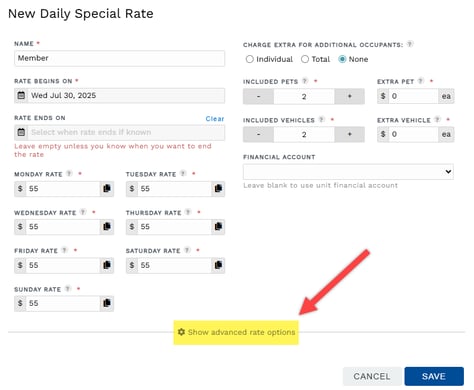Click the Clear link for end date

coord(215,119)
